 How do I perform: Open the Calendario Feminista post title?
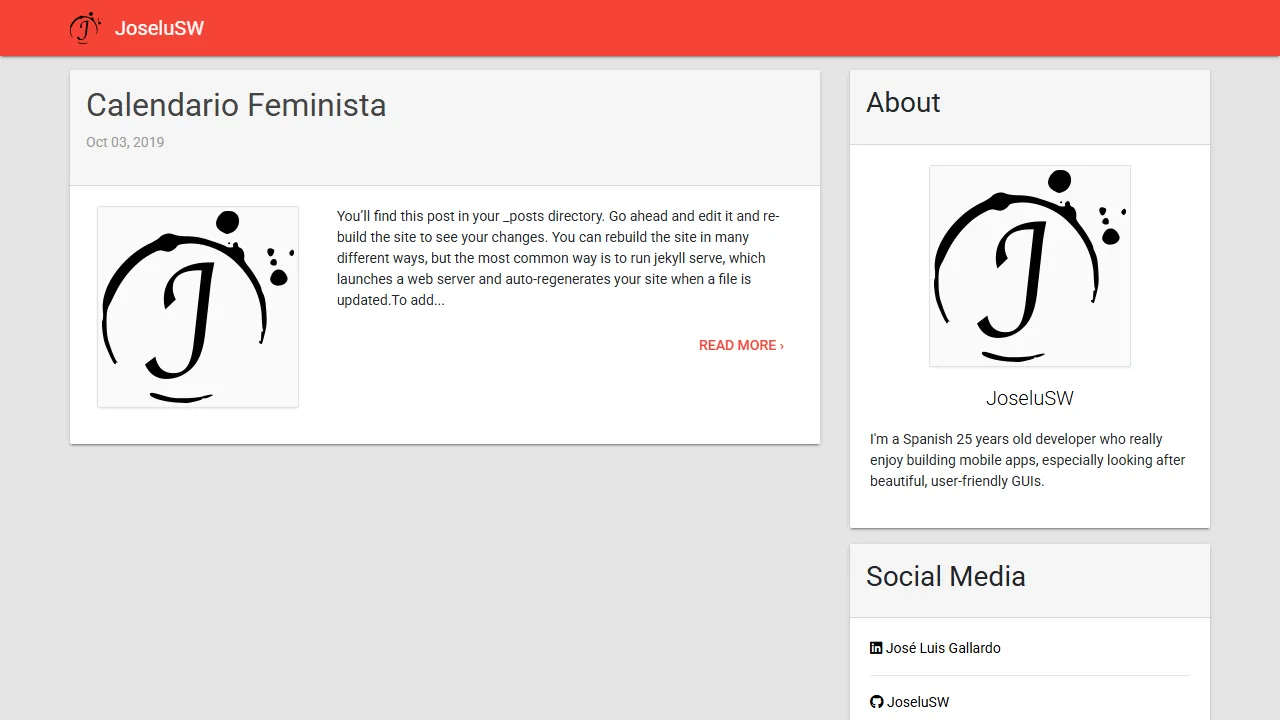tap(236, 105)
